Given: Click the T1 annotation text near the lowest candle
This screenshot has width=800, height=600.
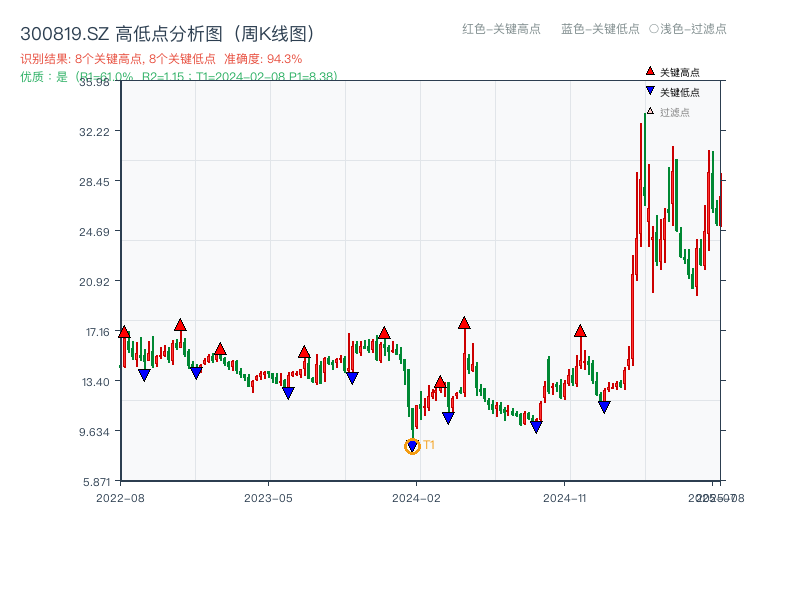Looking at the screenshot, I should click(x=428, y=443).
